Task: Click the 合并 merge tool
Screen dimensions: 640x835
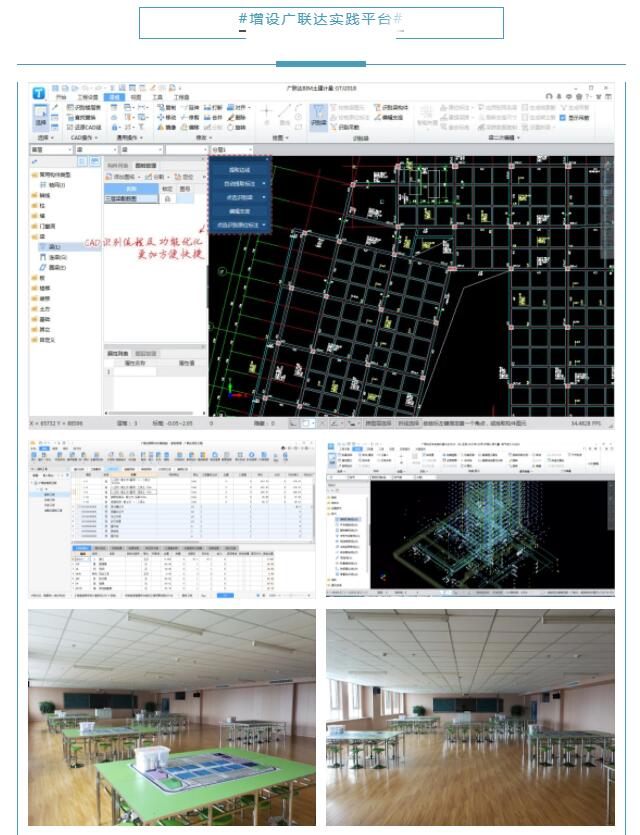Action: tap(214, 117)
